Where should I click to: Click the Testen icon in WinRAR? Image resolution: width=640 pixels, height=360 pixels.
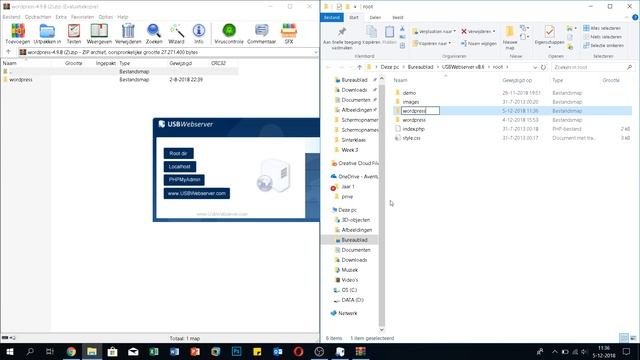[x=74, y=31]
